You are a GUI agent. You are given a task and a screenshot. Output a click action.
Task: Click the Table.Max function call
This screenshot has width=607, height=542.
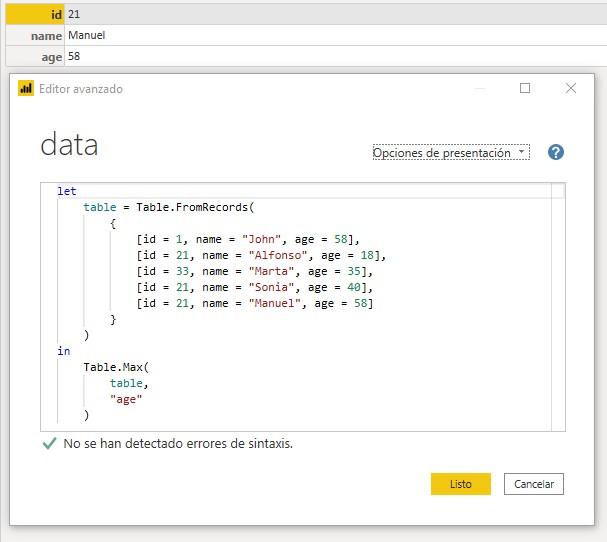click(x=115, y=367)
